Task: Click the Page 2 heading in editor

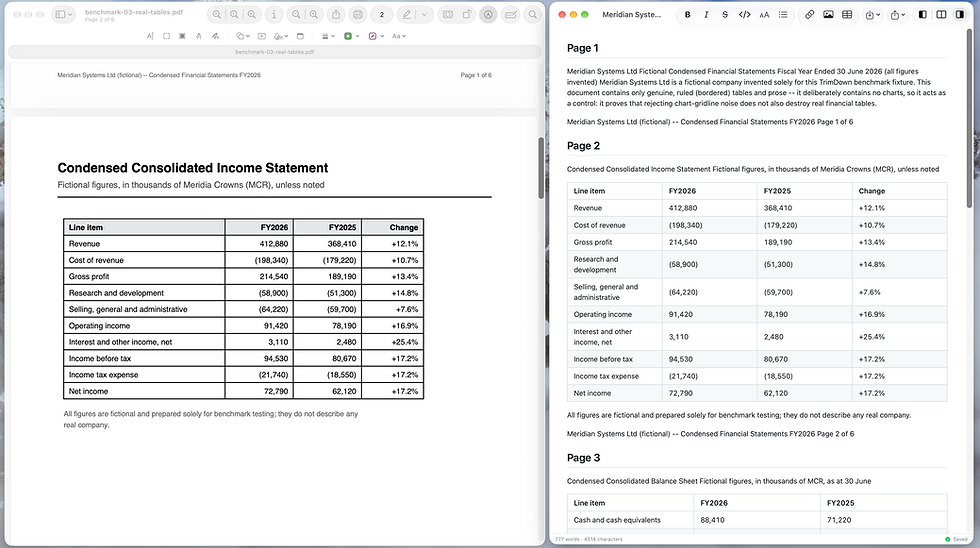Action: point(583,146)
